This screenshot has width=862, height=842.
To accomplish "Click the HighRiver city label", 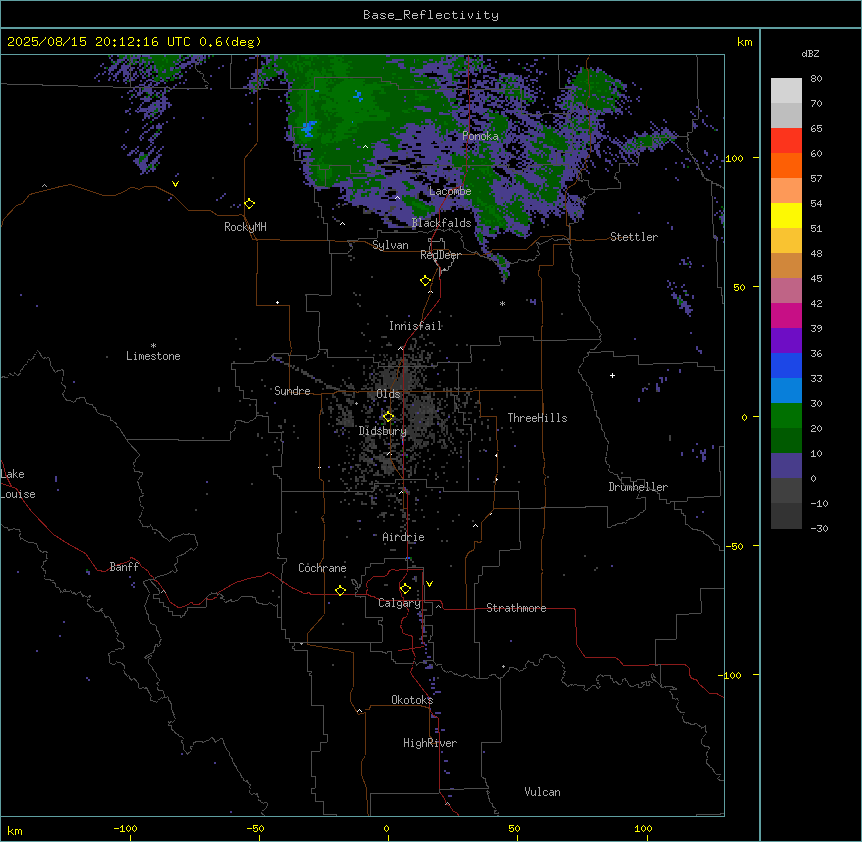I will (x=430, y=743).
